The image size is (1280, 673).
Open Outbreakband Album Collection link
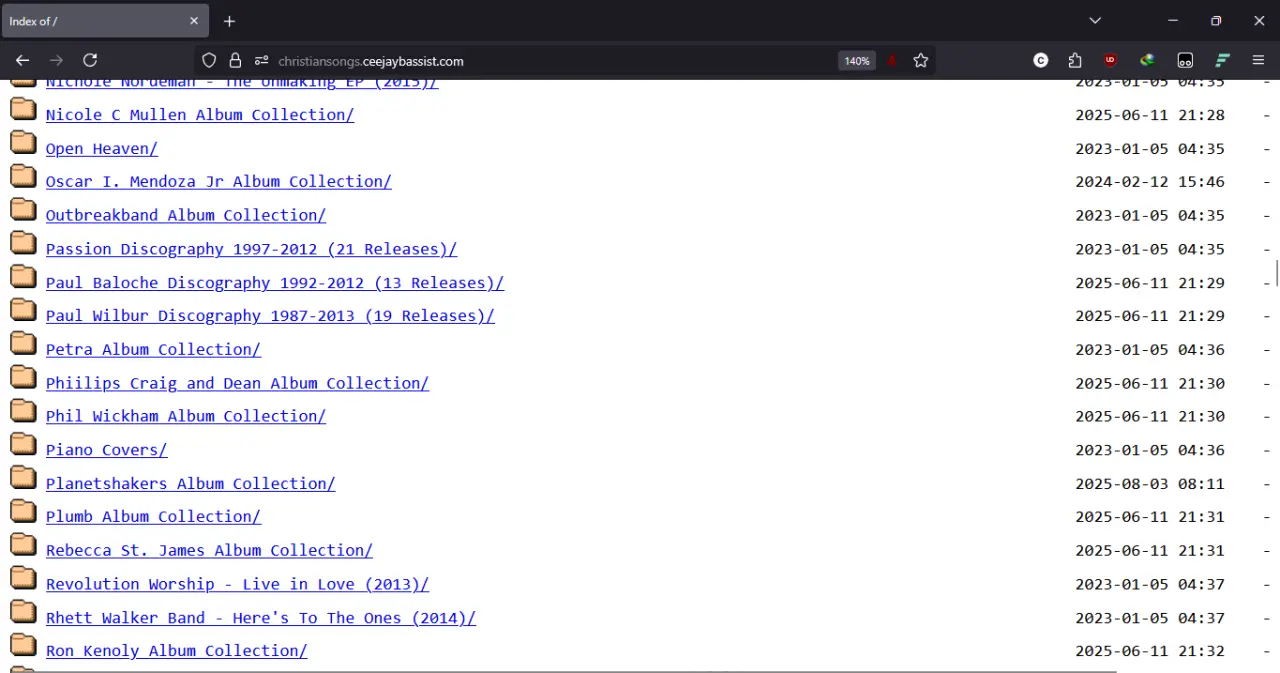[186, 215]
